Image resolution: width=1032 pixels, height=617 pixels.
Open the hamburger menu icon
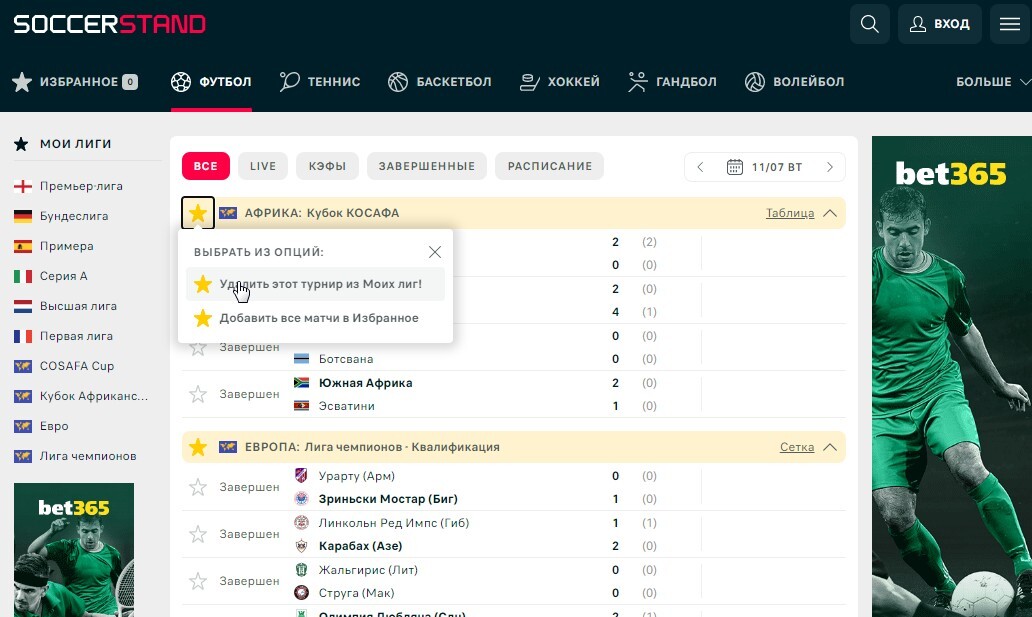tap(1010, 24)
